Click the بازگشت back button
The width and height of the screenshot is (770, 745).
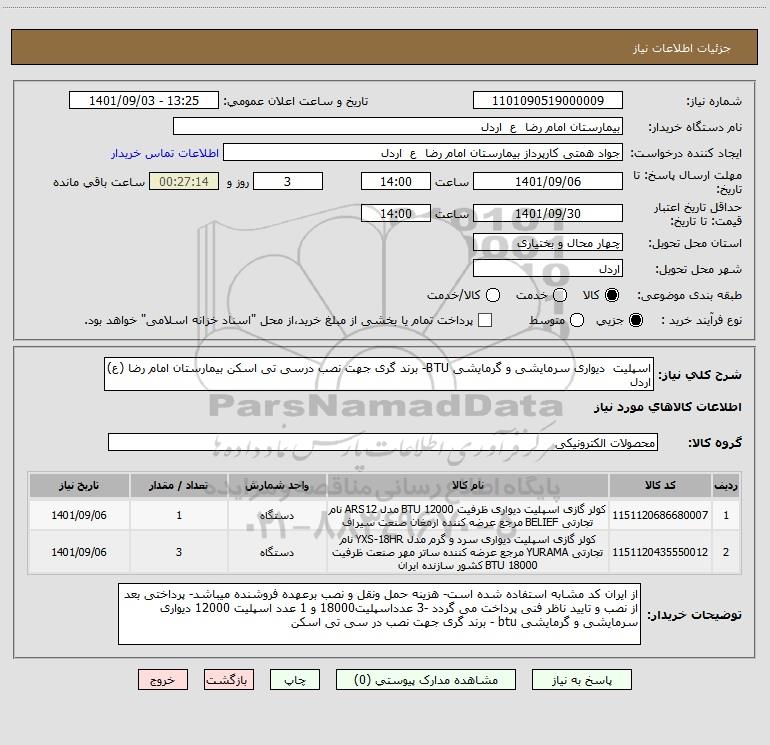click(229, 680)
